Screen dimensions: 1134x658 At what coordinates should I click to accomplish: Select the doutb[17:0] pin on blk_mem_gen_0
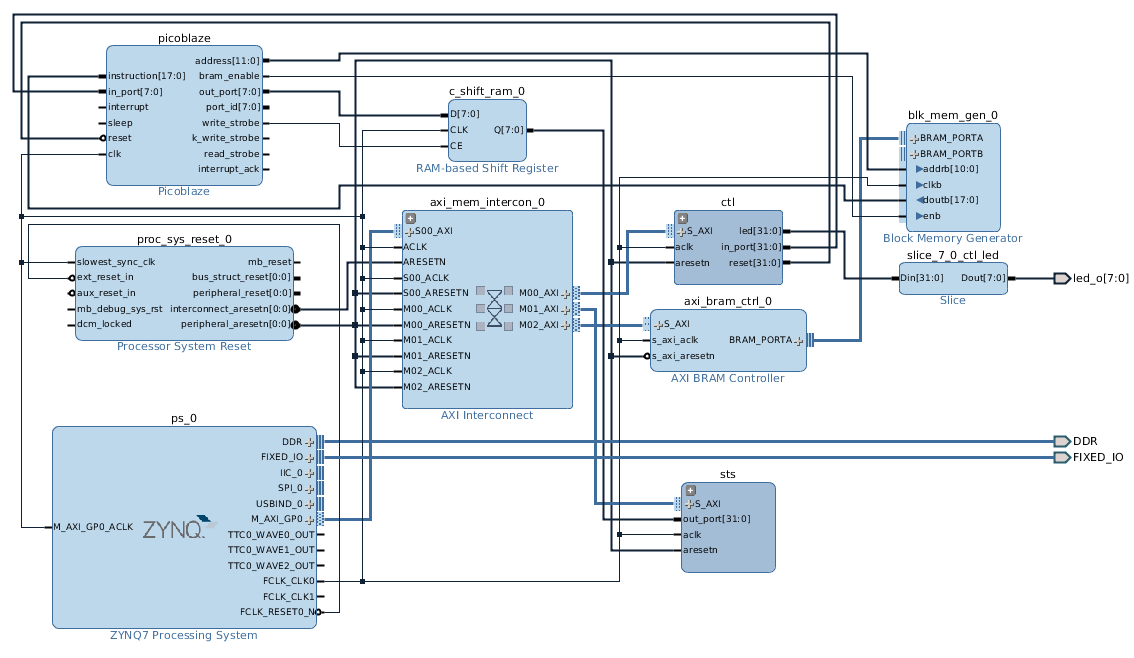point(950,200)
